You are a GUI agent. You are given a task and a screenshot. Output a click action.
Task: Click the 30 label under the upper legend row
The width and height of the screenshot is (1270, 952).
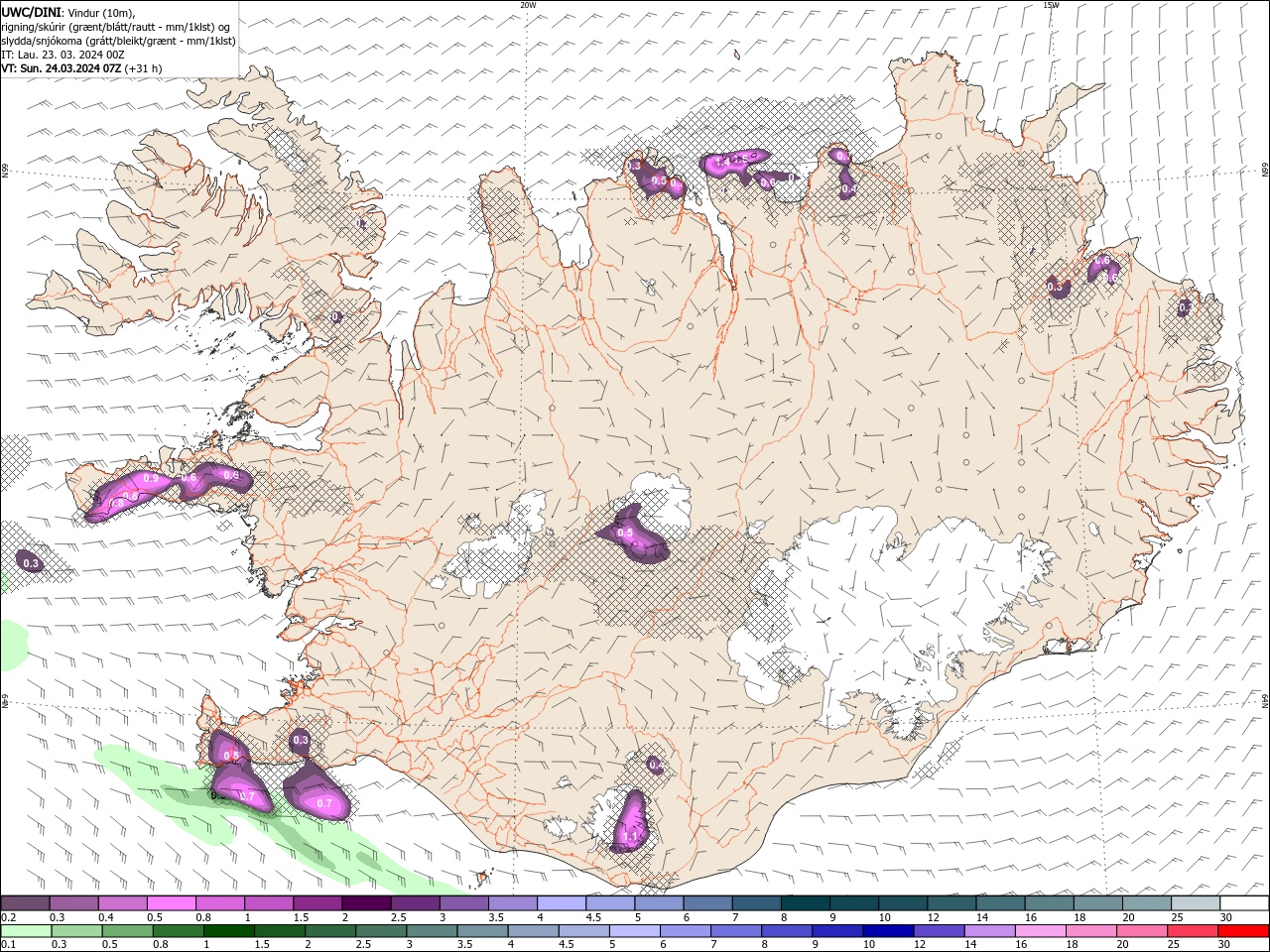coord(1226,917)
